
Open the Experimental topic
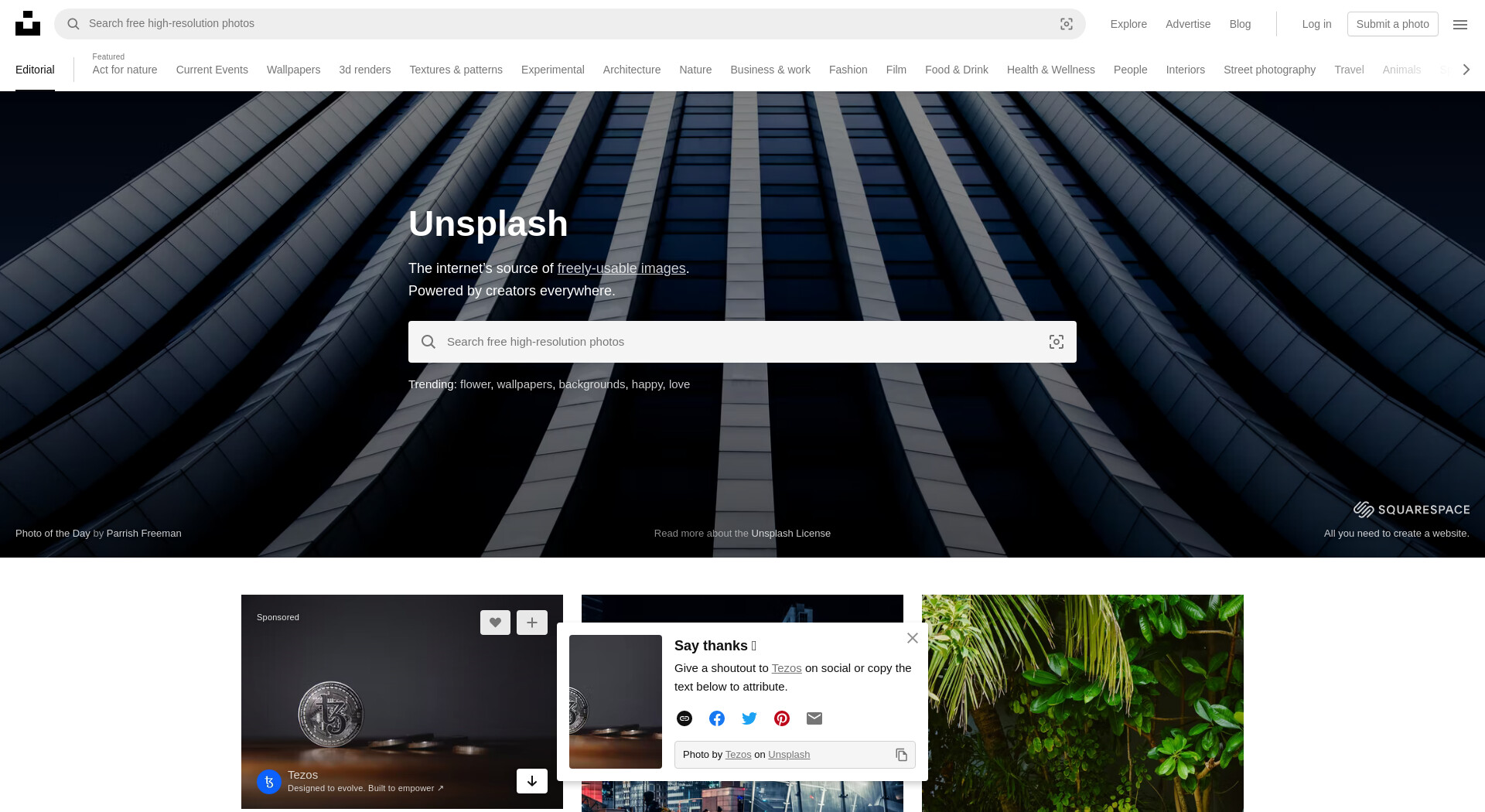click(x=552, y=70)
